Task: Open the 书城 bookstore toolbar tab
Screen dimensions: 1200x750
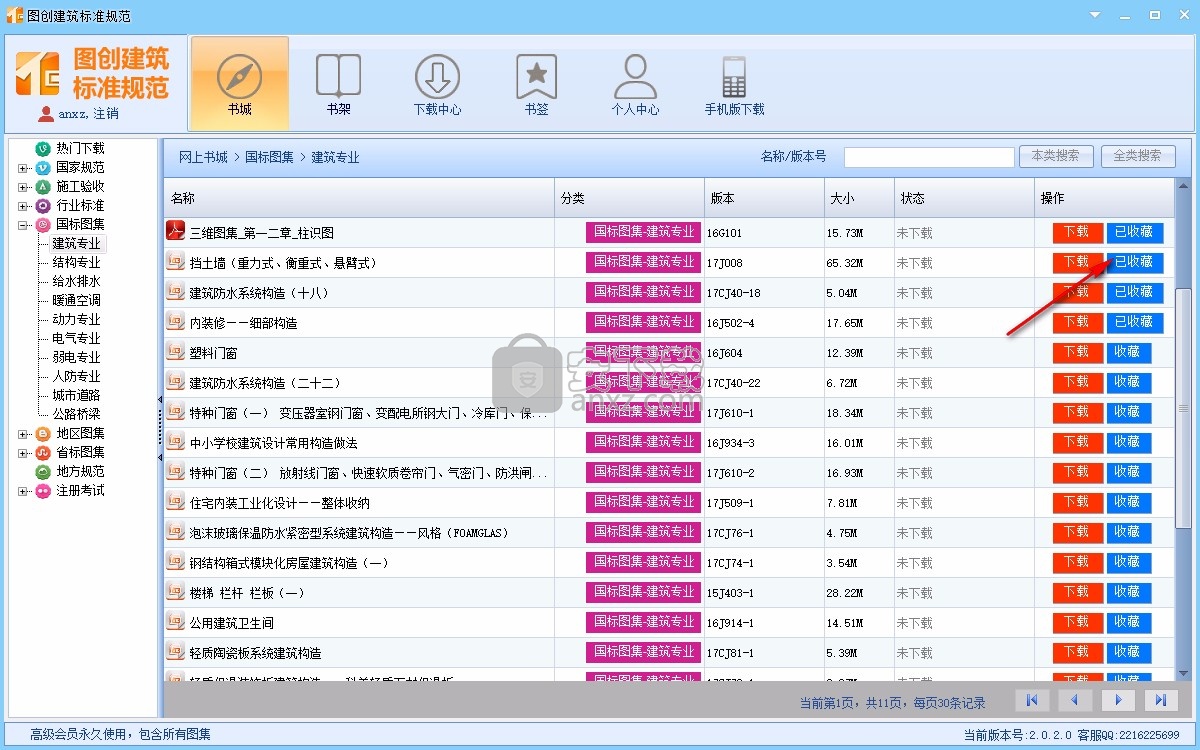Action: [x=239, y=84]
